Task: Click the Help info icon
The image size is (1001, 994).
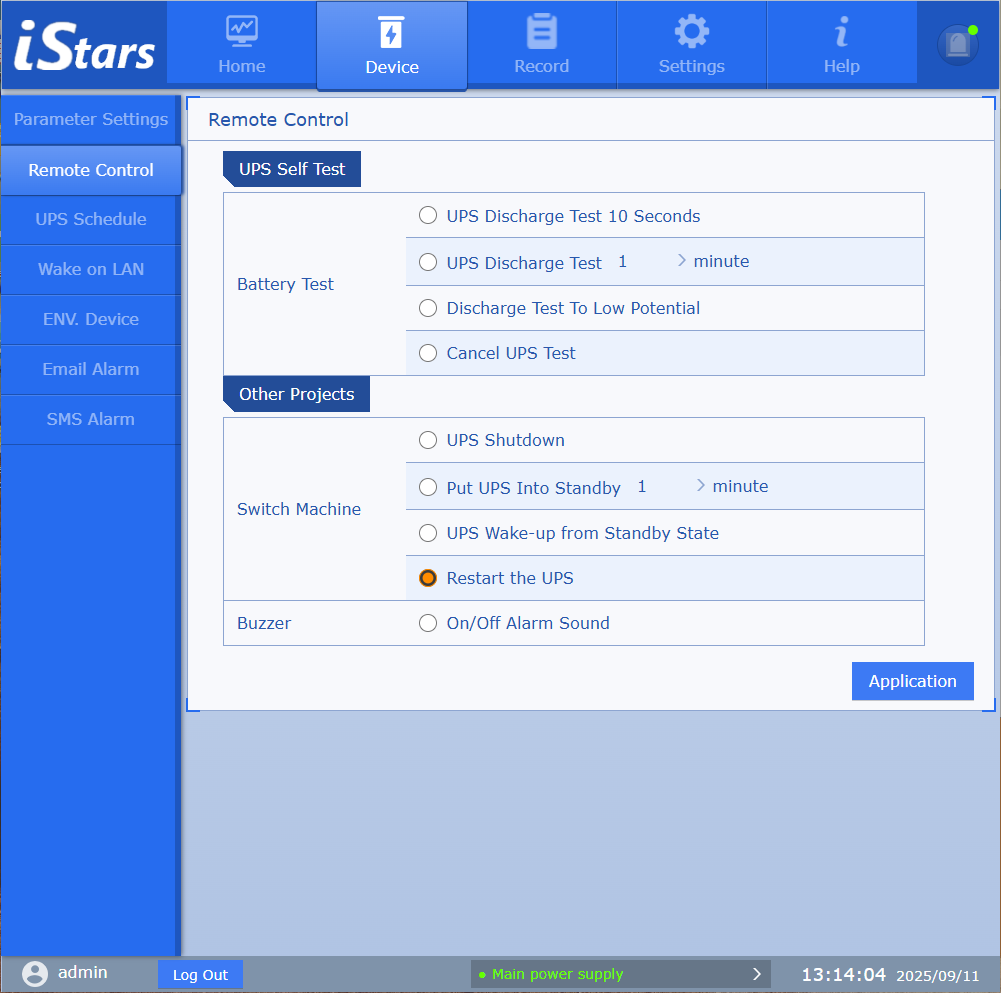Action: [x=841, y=32]
